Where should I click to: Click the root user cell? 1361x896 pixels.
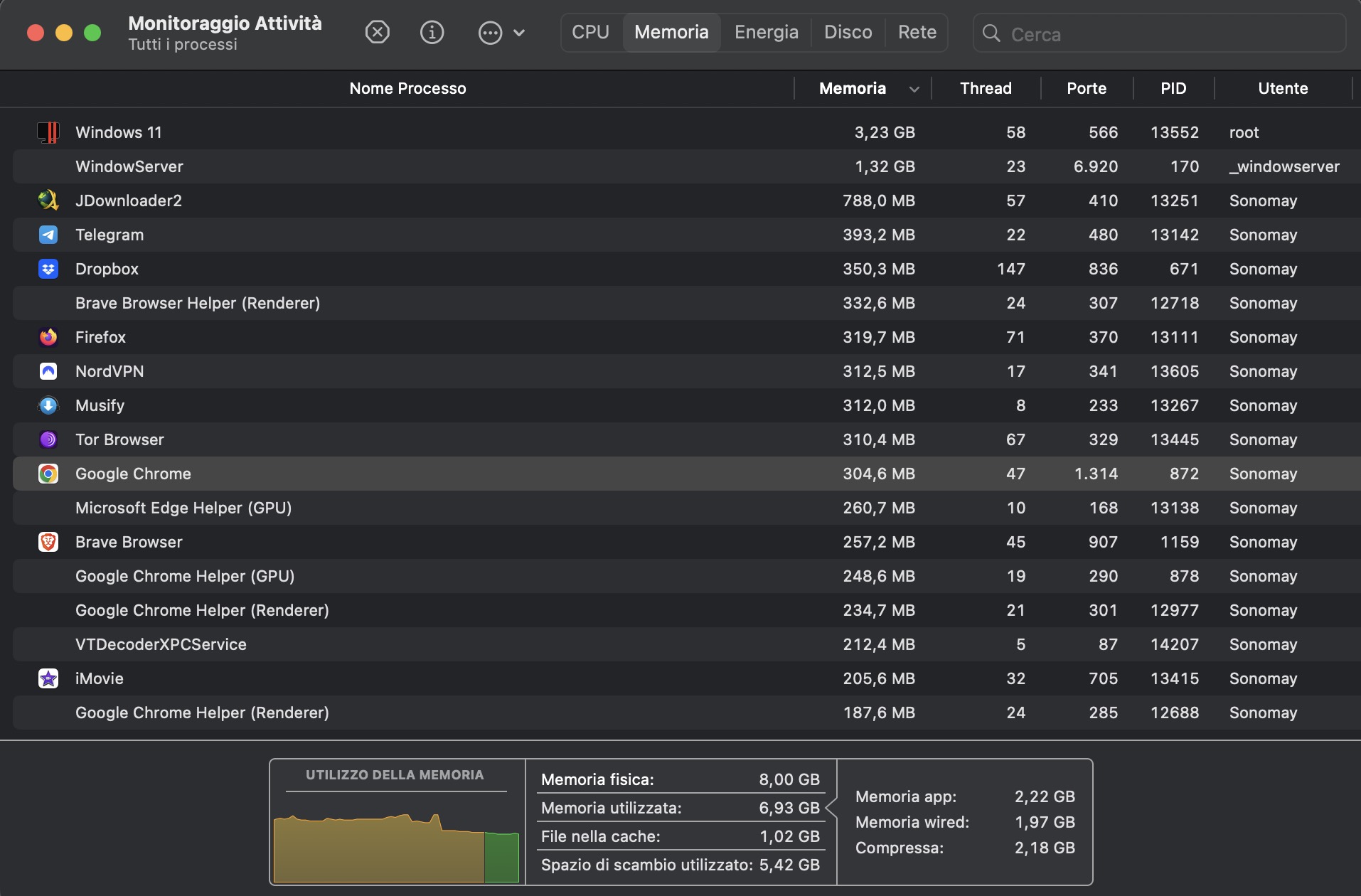click(x=1244, y=132)
